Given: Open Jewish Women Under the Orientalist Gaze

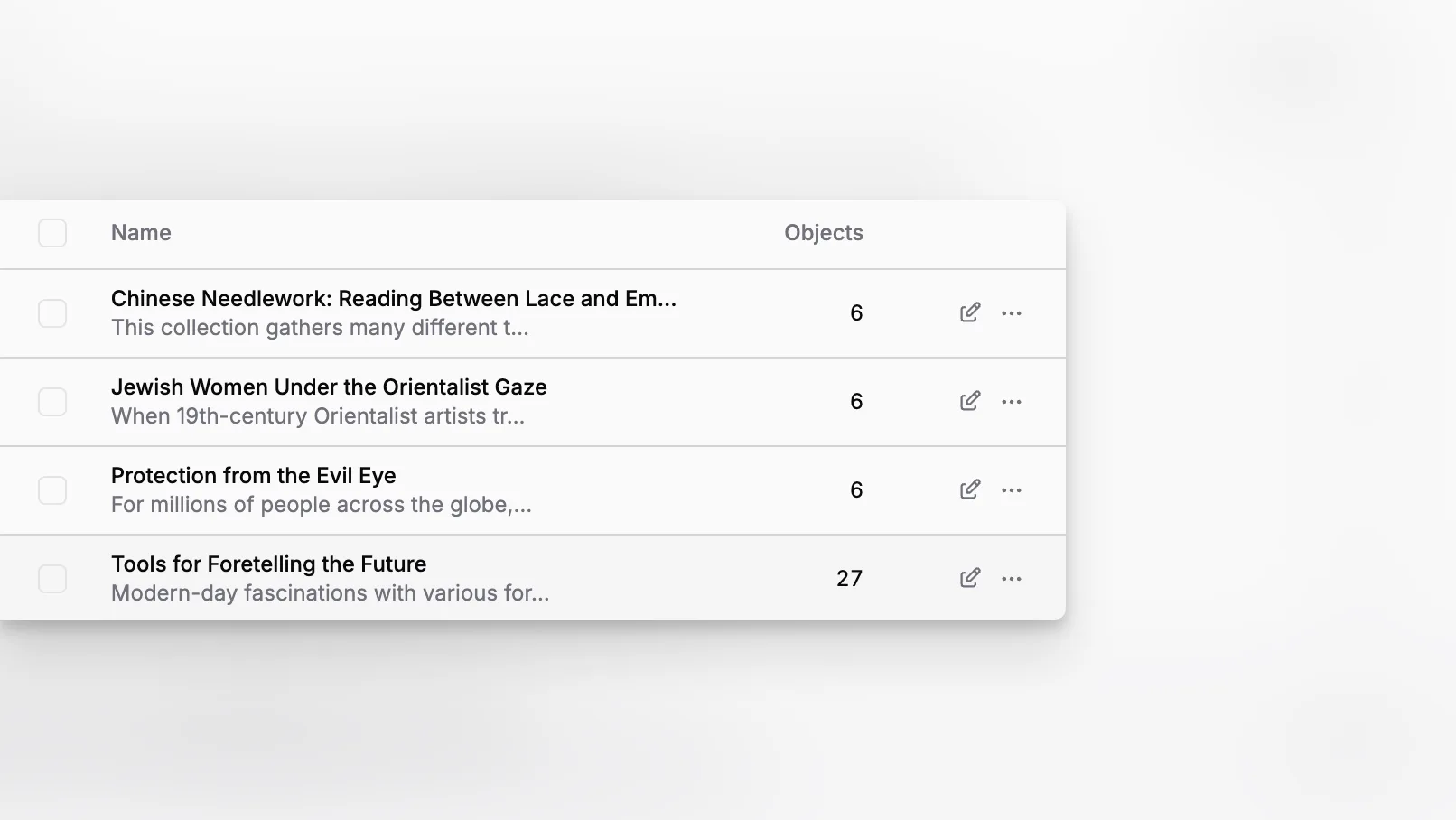Looking at the screenshot, I should [329, 387].
